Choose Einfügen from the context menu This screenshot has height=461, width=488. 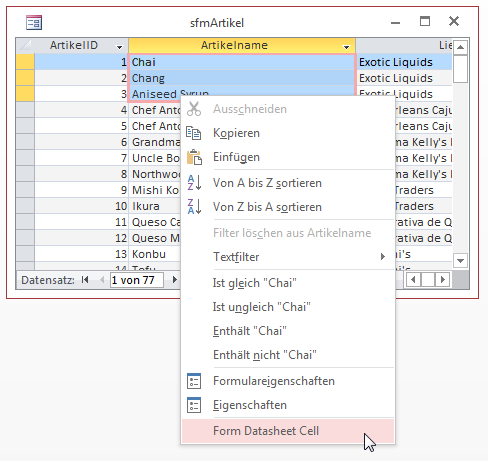point(288,157)
